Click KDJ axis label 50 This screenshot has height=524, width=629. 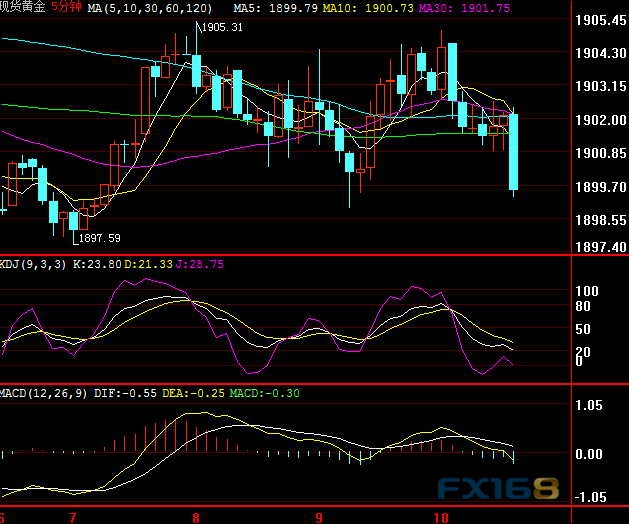click(x=583, y=329)
